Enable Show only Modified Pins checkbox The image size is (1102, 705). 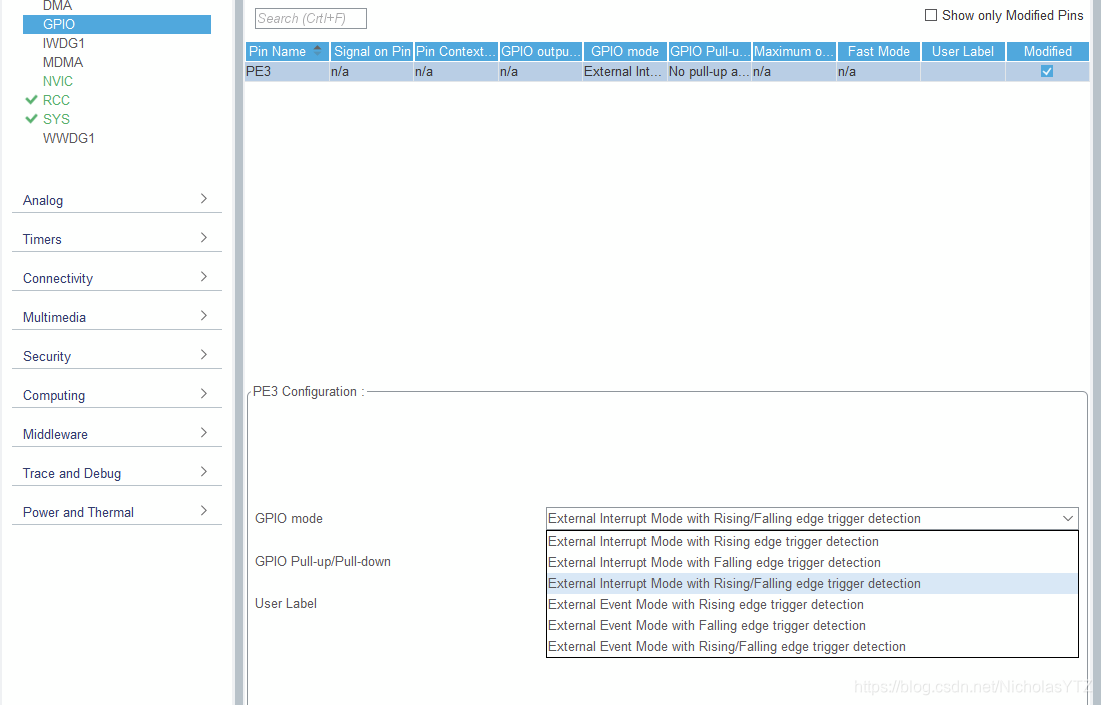coord(931,15)
